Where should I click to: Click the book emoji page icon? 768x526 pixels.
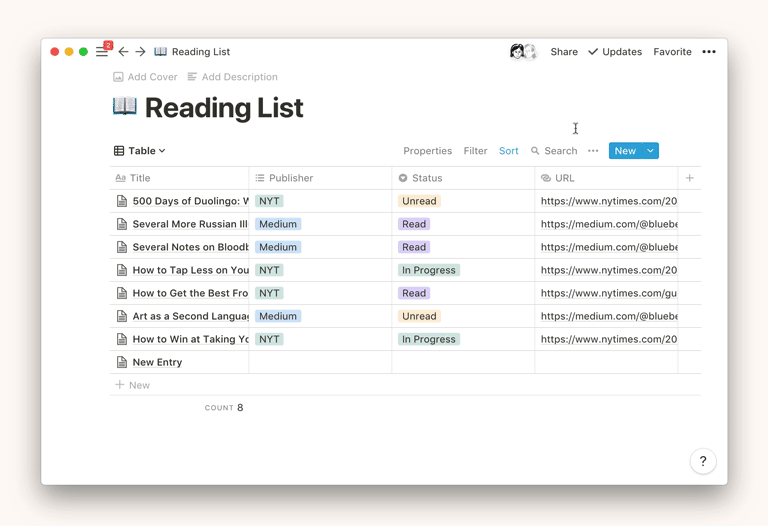pos(125,106)
